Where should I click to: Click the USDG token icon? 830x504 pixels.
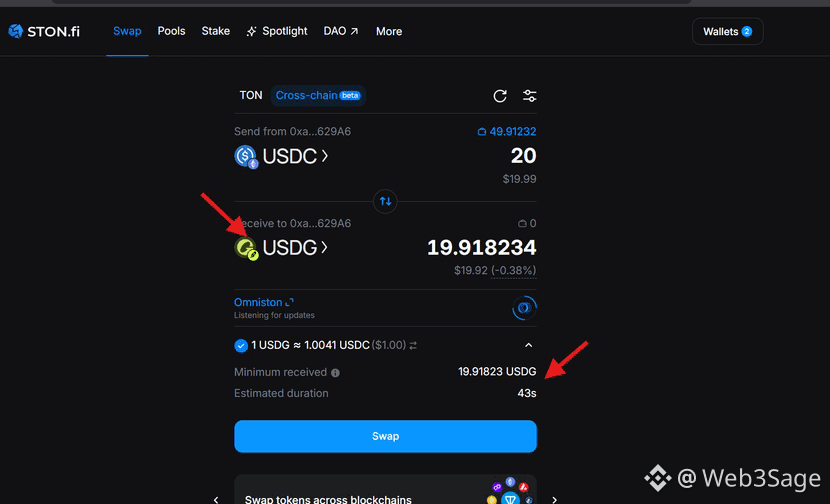coord(246,248)
